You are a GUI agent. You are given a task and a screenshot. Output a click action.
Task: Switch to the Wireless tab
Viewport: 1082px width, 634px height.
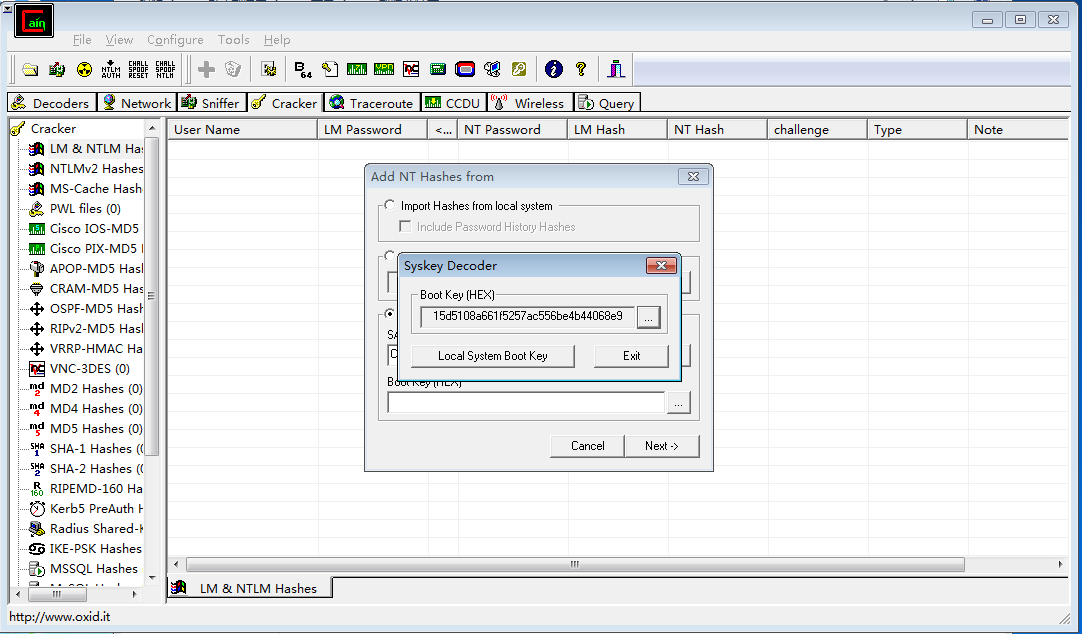pos(530,103)
